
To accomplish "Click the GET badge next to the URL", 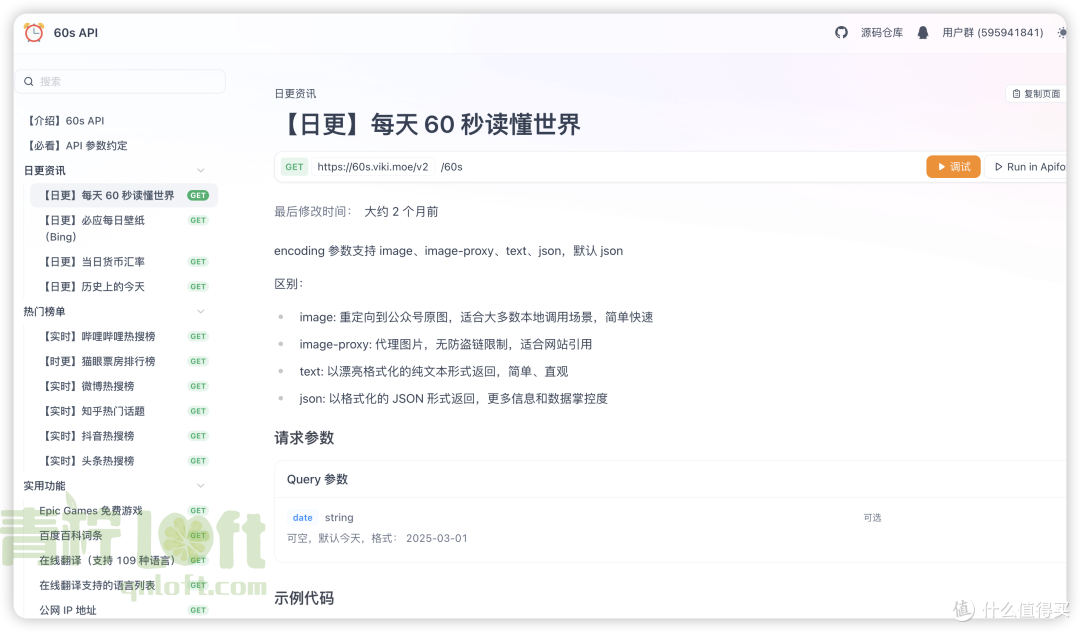I will click(293, 166).
